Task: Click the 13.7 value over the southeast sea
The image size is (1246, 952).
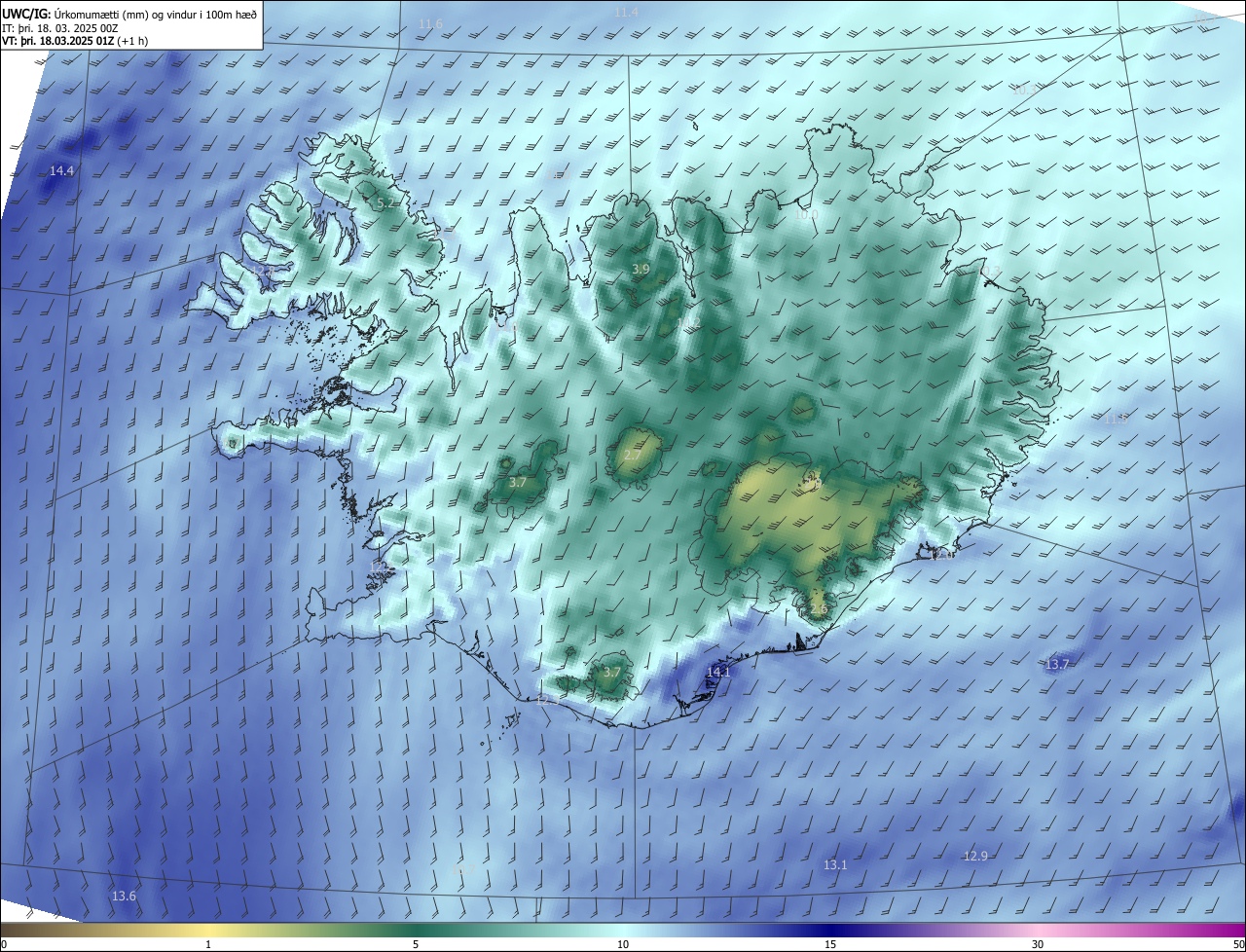Action: pyautogui.click(x=1057, y=665)
